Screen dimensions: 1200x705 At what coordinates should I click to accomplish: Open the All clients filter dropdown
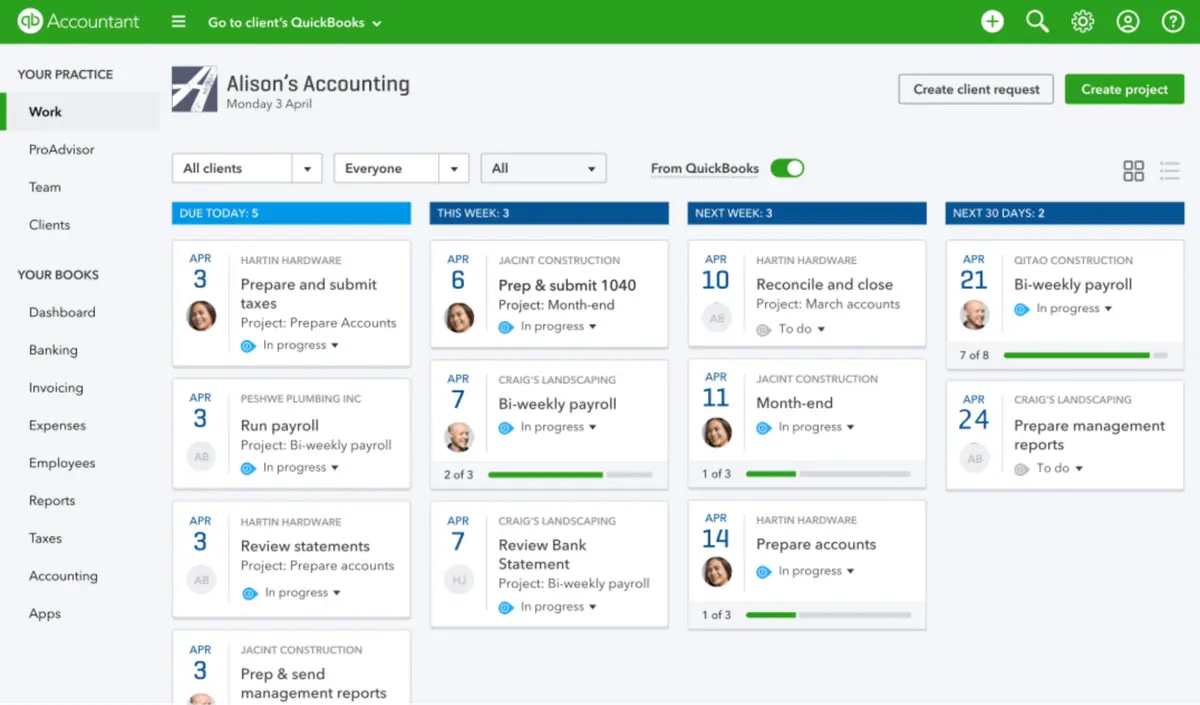pos(247,168)
